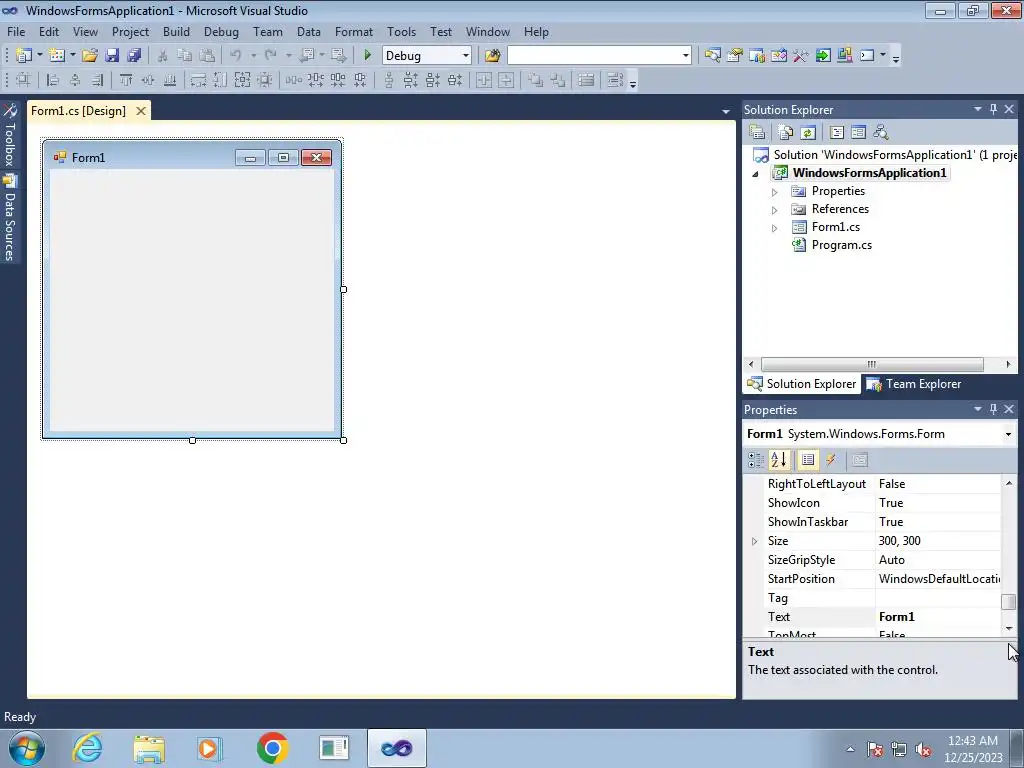Click Show All Files in Solution Explorer
Image resolution: width=1024 pixels, height=768 pixels.
(786, 133)
